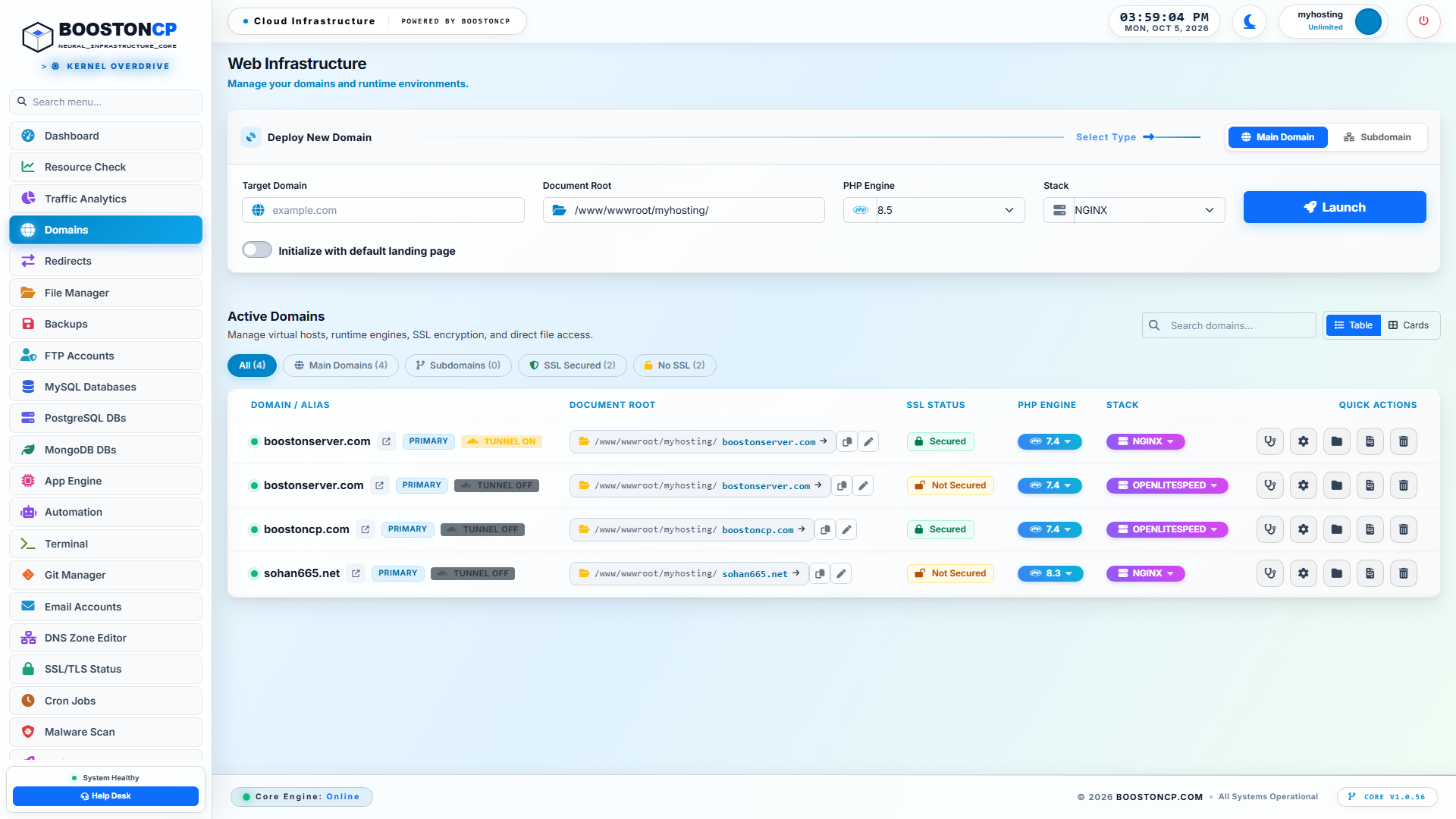
Task: Click Not Secured badge for bostonserver.com
Action: click(x=950, y=485)
